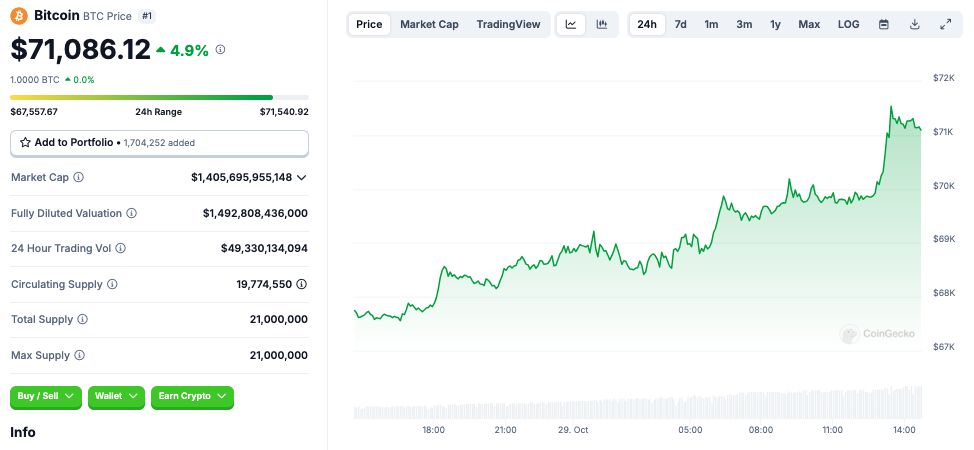Open the calendar date range picker
Viewport: 974px width, 450px height.
click(883, 24)
